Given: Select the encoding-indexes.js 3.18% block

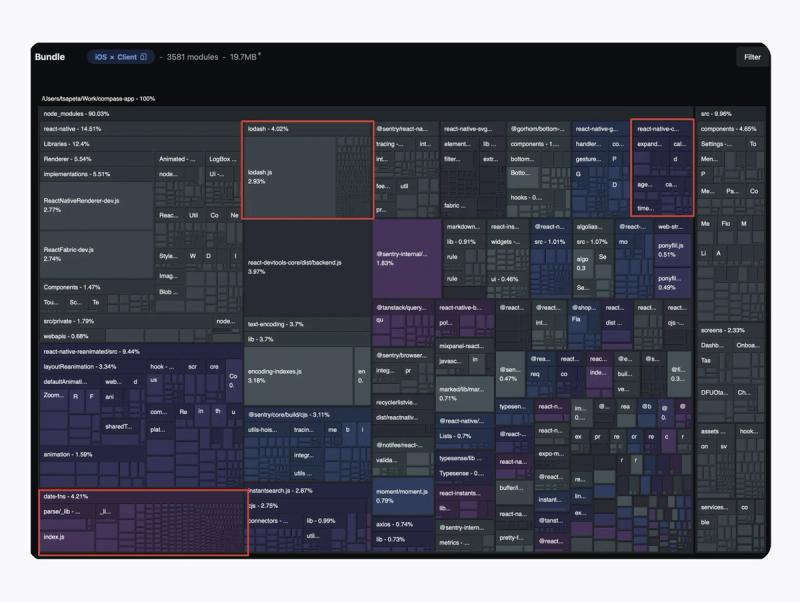Looking at the screenshot, I should [x=298, y=376].
